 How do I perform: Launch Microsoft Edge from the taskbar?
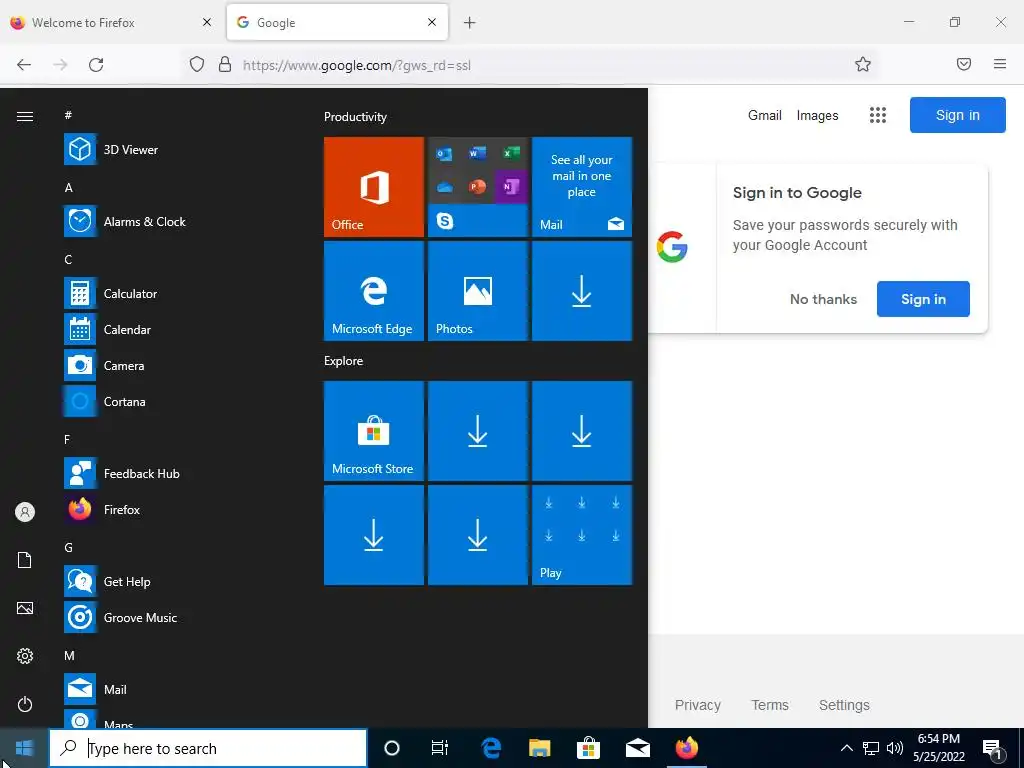tap(490, 748)
